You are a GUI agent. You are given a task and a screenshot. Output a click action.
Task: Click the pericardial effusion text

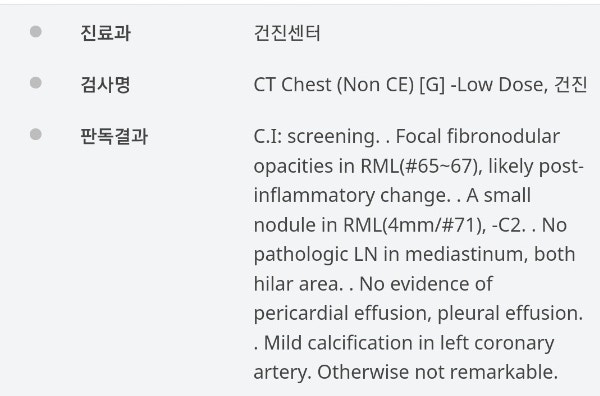coord(342,313)
